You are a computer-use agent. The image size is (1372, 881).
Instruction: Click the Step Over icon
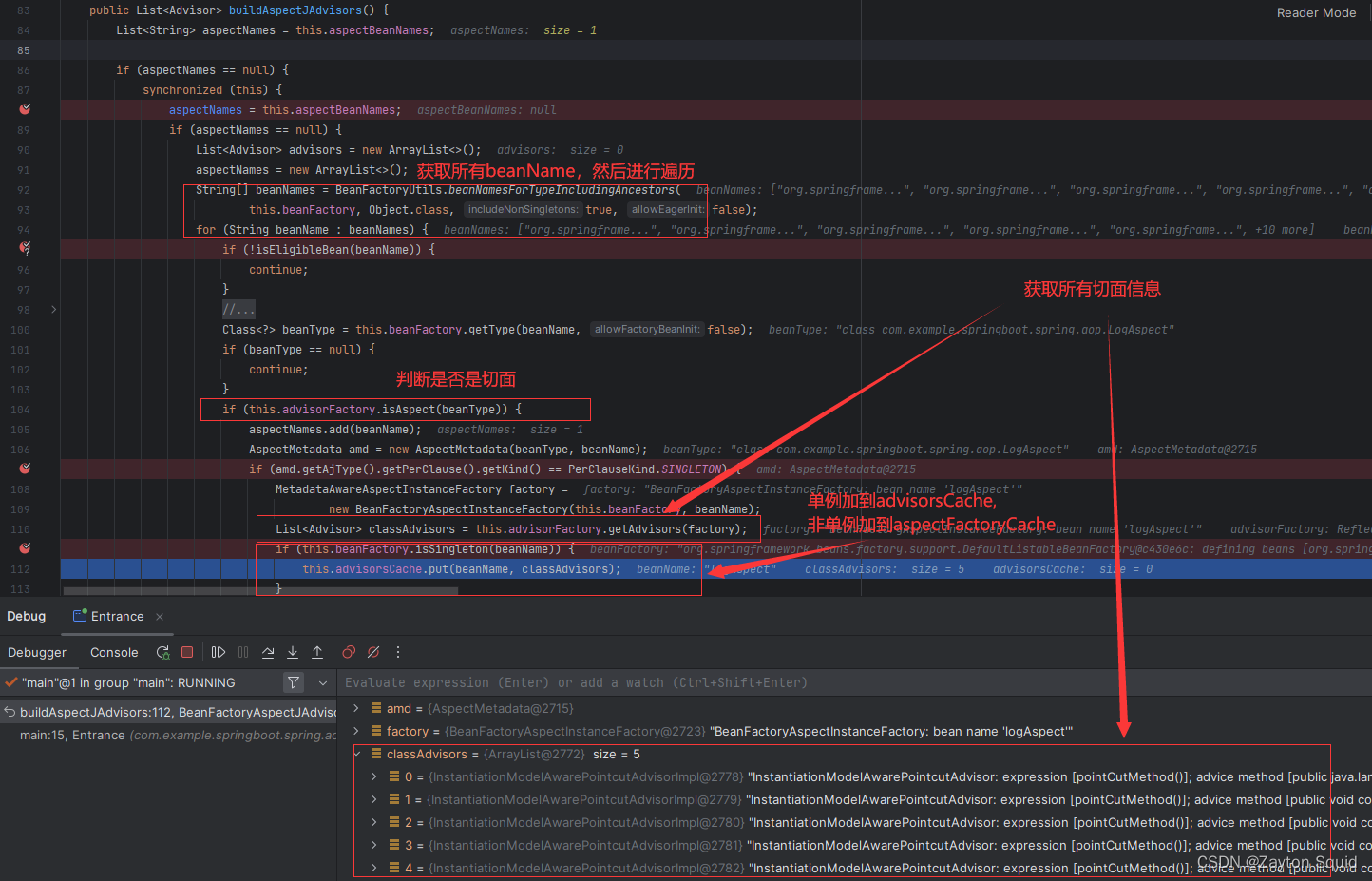(268, 652)
